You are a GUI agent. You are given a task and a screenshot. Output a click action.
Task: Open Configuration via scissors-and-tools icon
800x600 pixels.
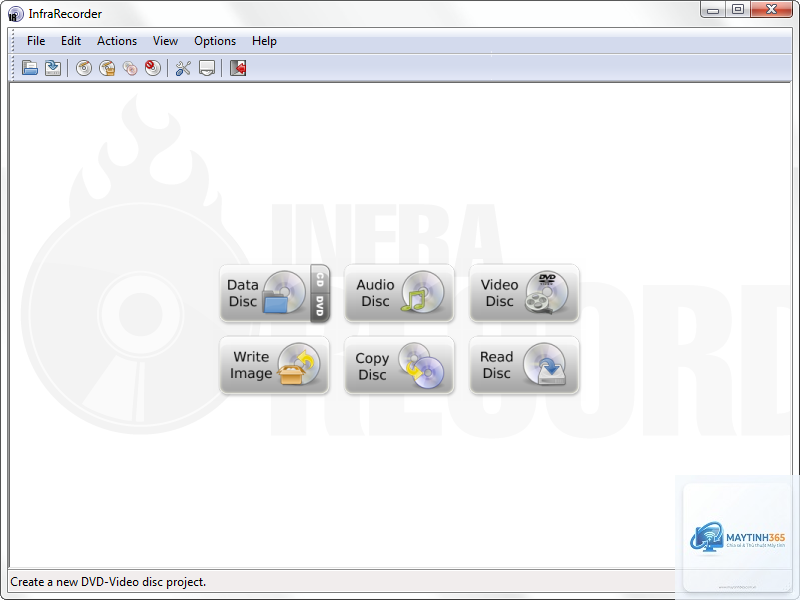[x=183, y=68]
